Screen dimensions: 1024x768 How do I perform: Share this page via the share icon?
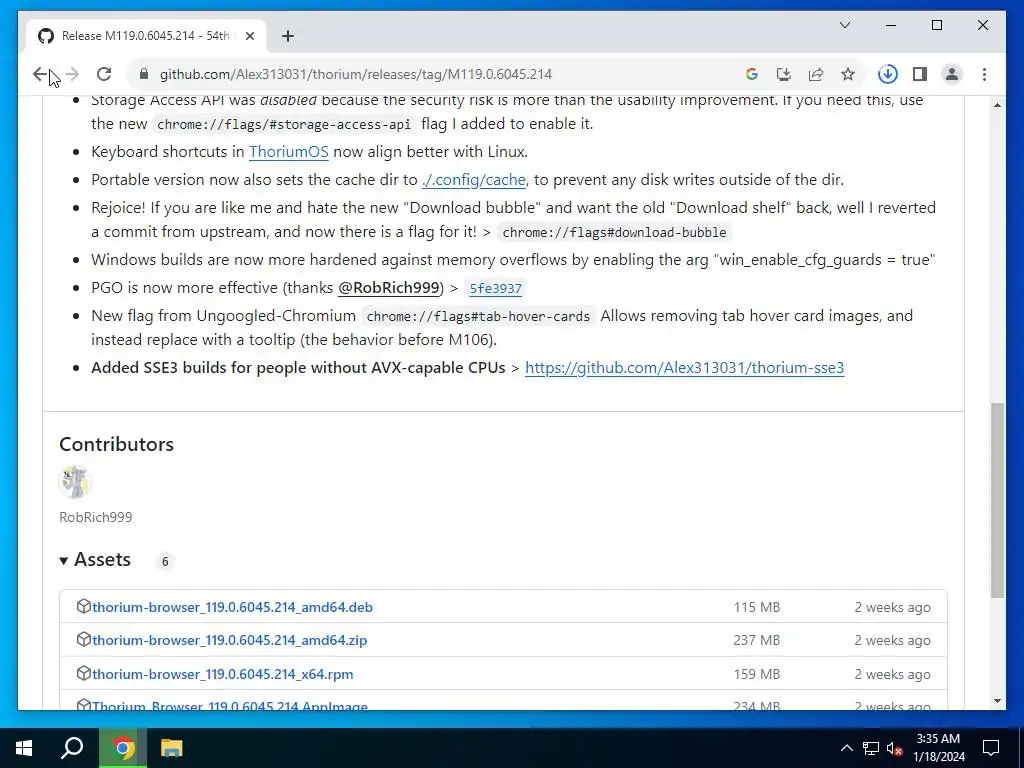816,74
